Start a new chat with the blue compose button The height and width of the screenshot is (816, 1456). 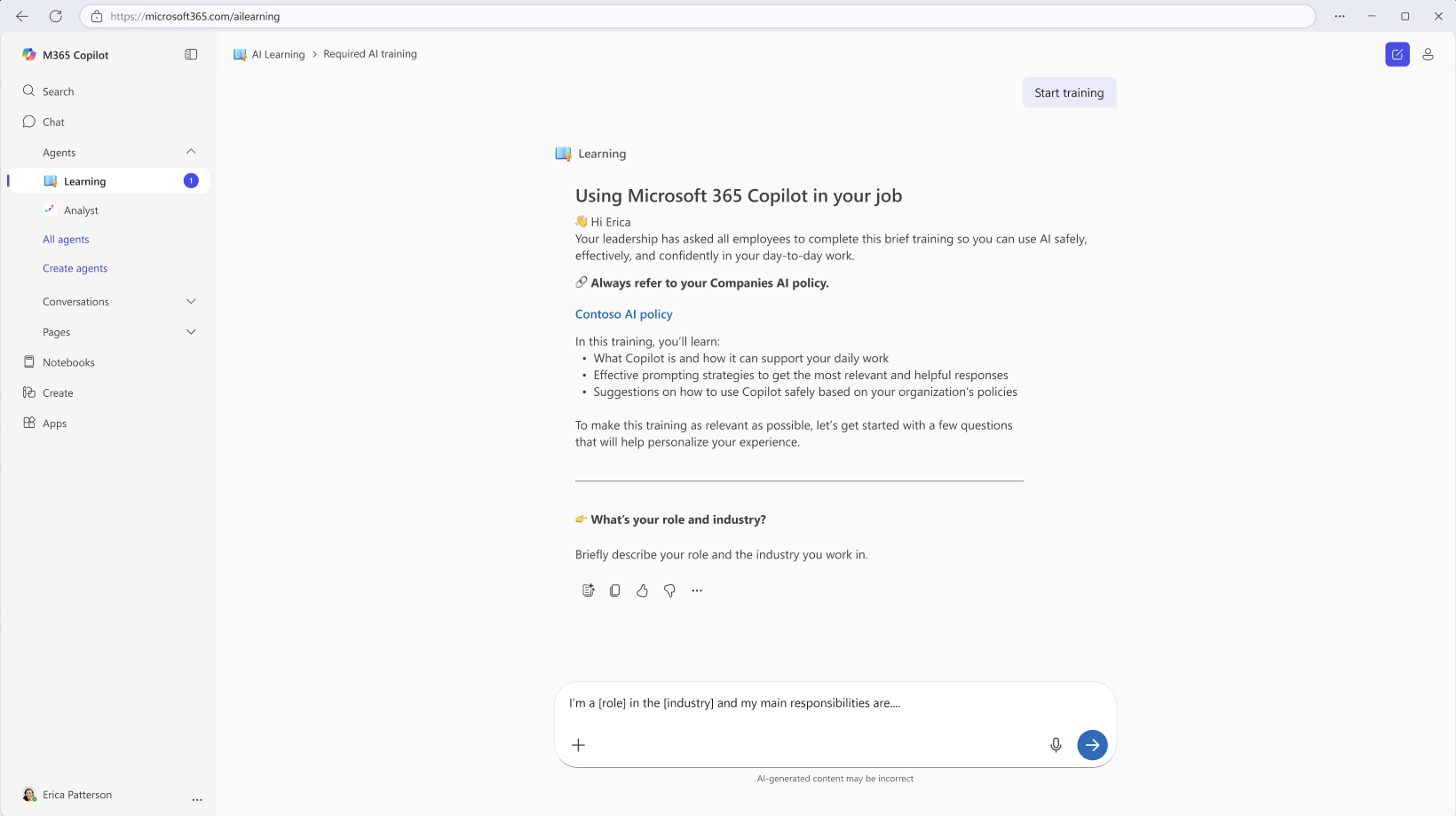1397,54
